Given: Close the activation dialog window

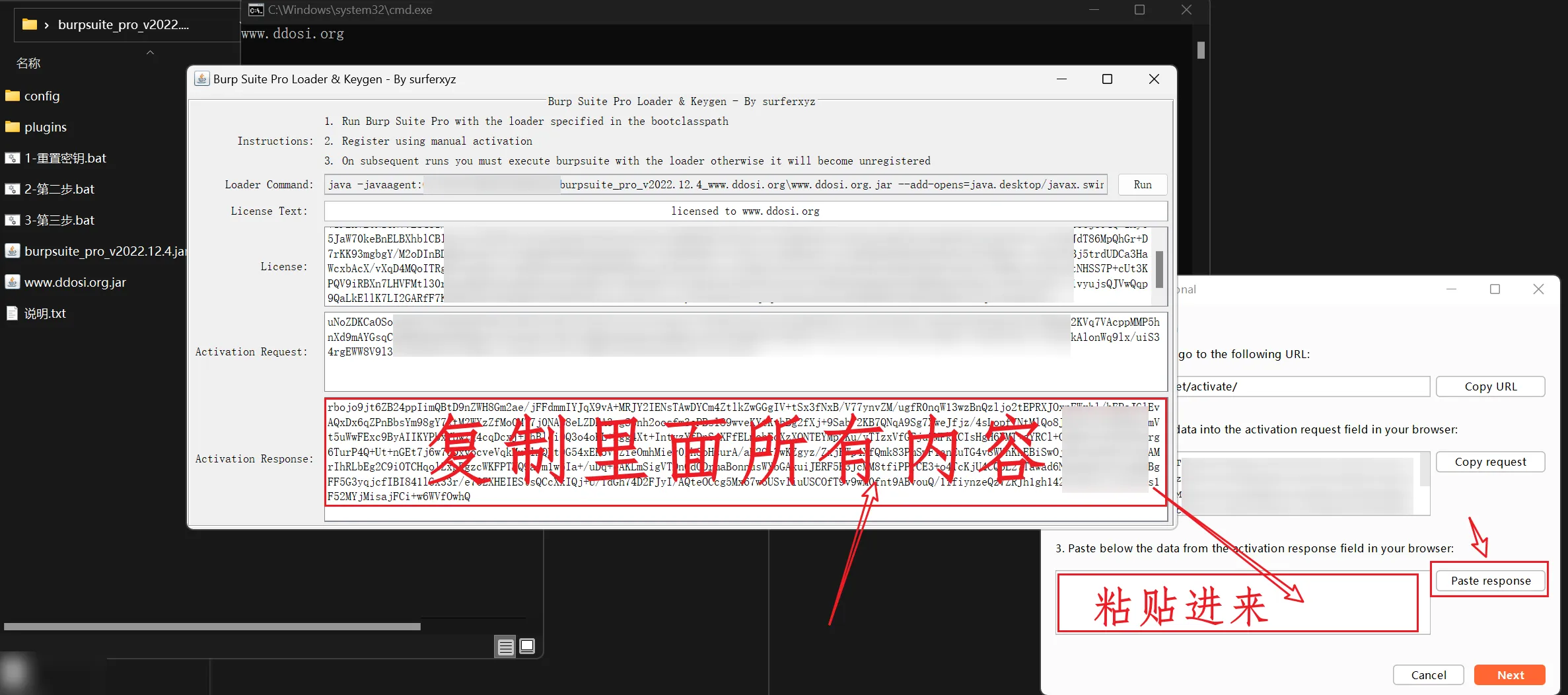Looking at the screenshot, I should pyautogui.click(x=1538, y=289).
